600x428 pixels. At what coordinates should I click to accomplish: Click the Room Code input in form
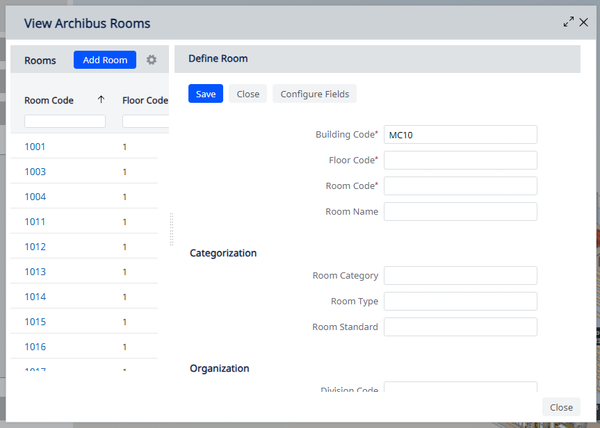(x=460, y=186)
